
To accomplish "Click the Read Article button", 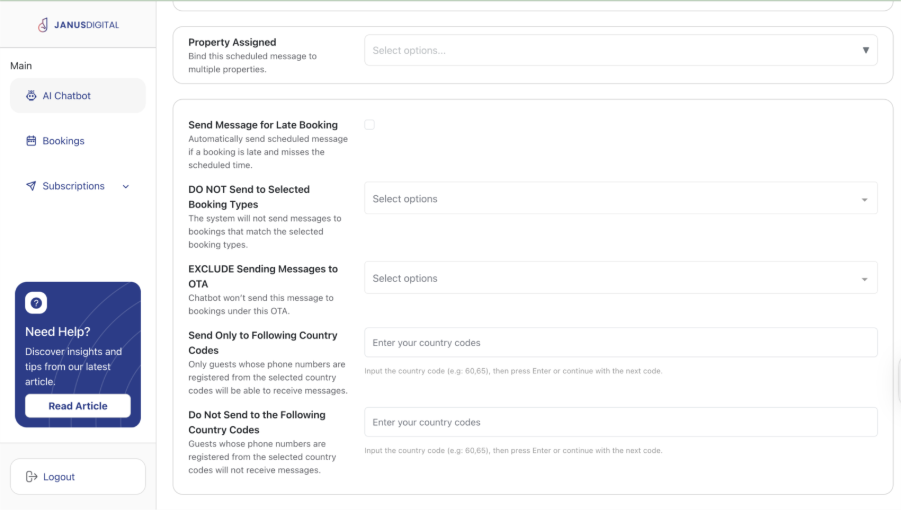I will [77, 406].
